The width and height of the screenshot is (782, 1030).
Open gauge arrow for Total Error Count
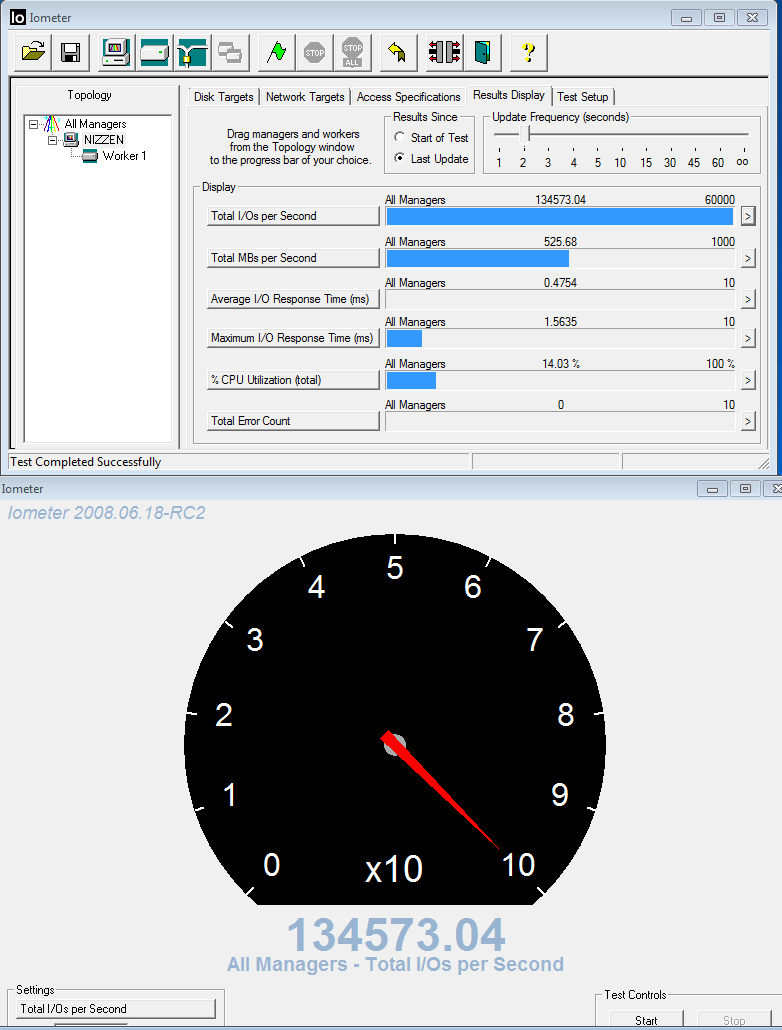[x=748, y=421]
